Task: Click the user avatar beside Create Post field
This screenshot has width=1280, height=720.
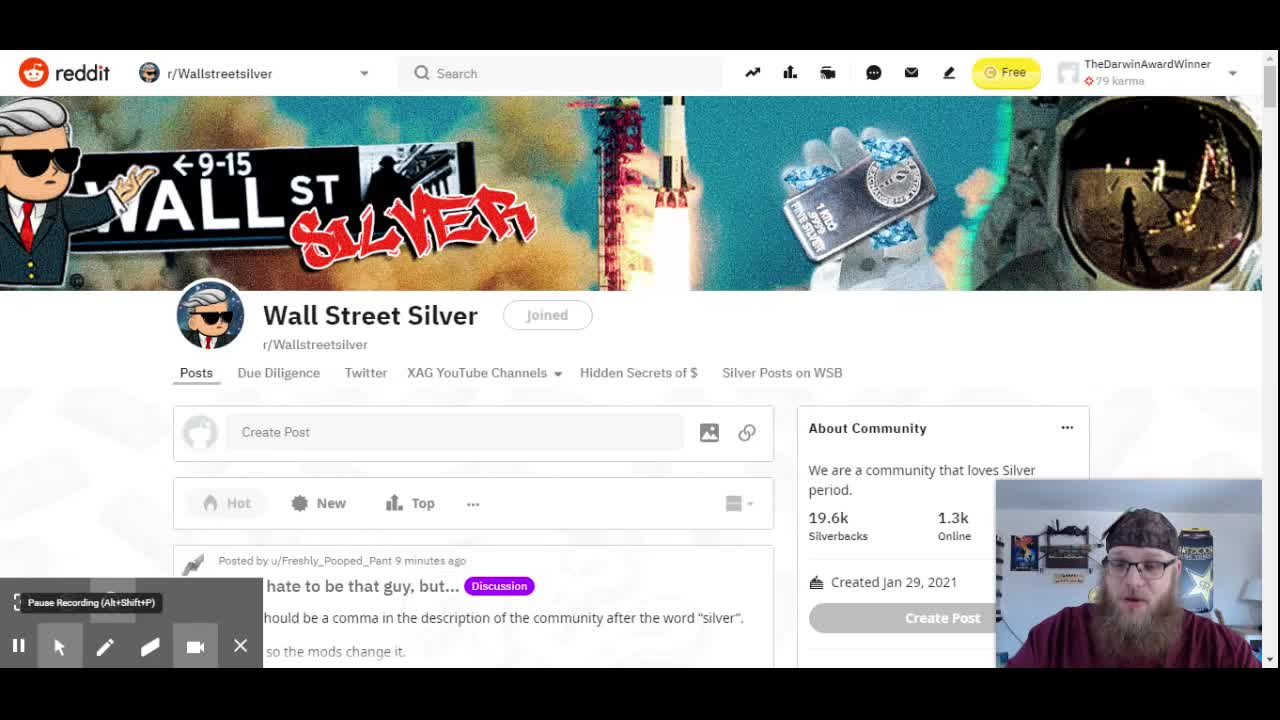Action: 200,432
